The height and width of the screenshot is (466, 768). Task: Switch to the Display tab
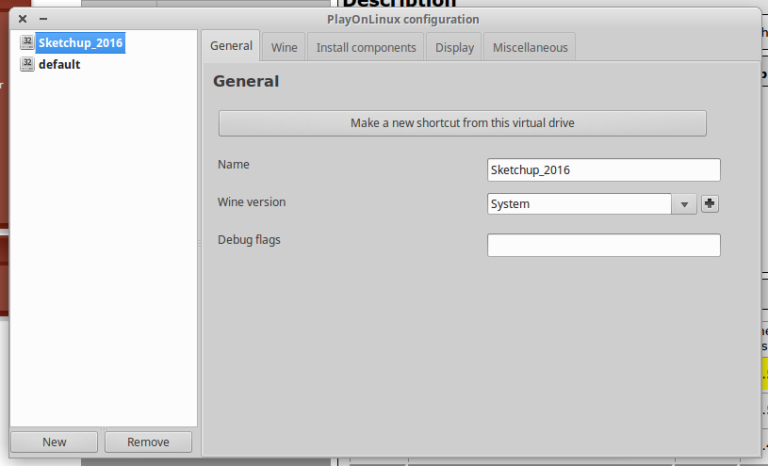point(455,48)
